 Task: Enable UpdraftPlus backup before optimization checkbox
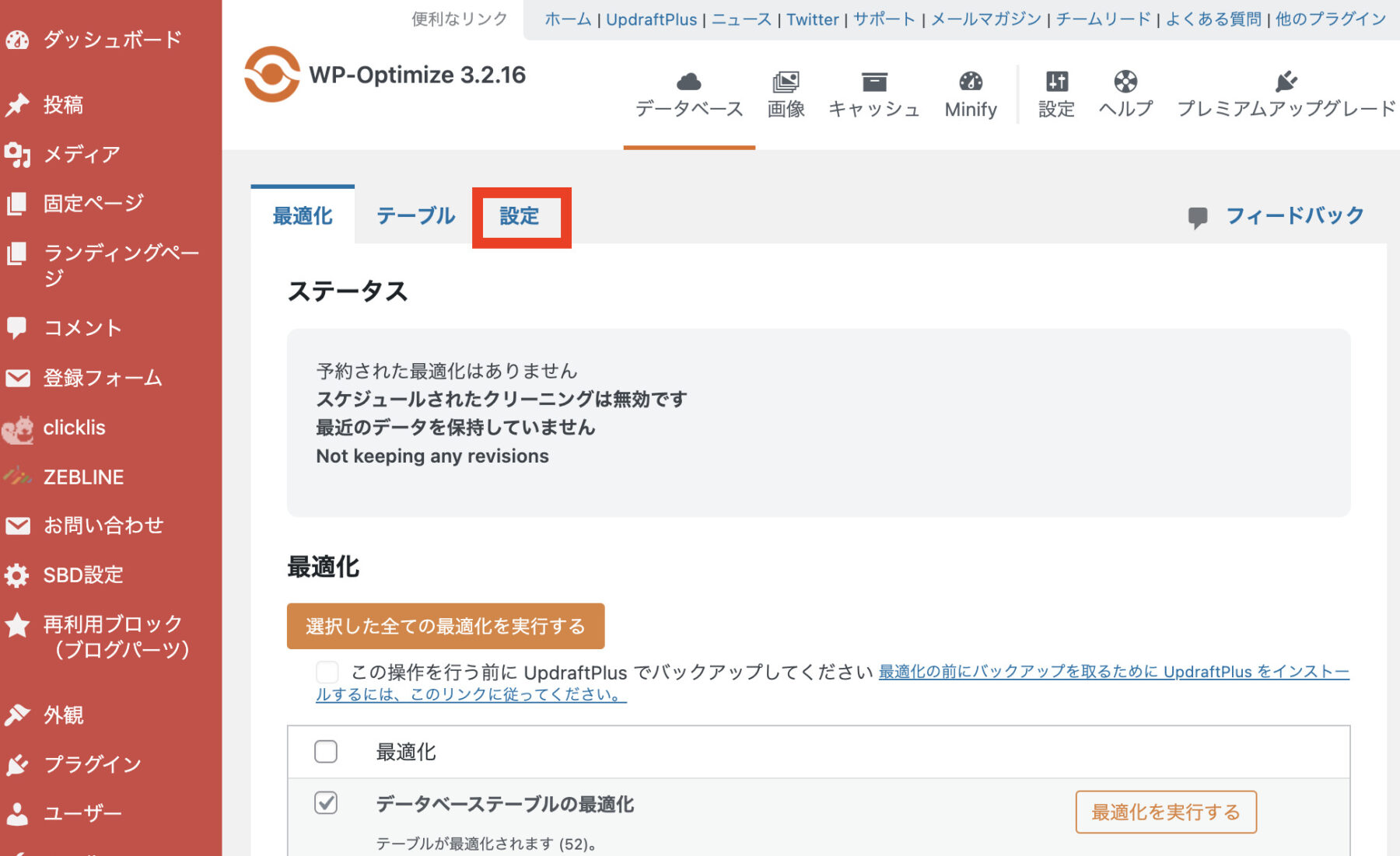pyautogui.click(x=327, y=672)
